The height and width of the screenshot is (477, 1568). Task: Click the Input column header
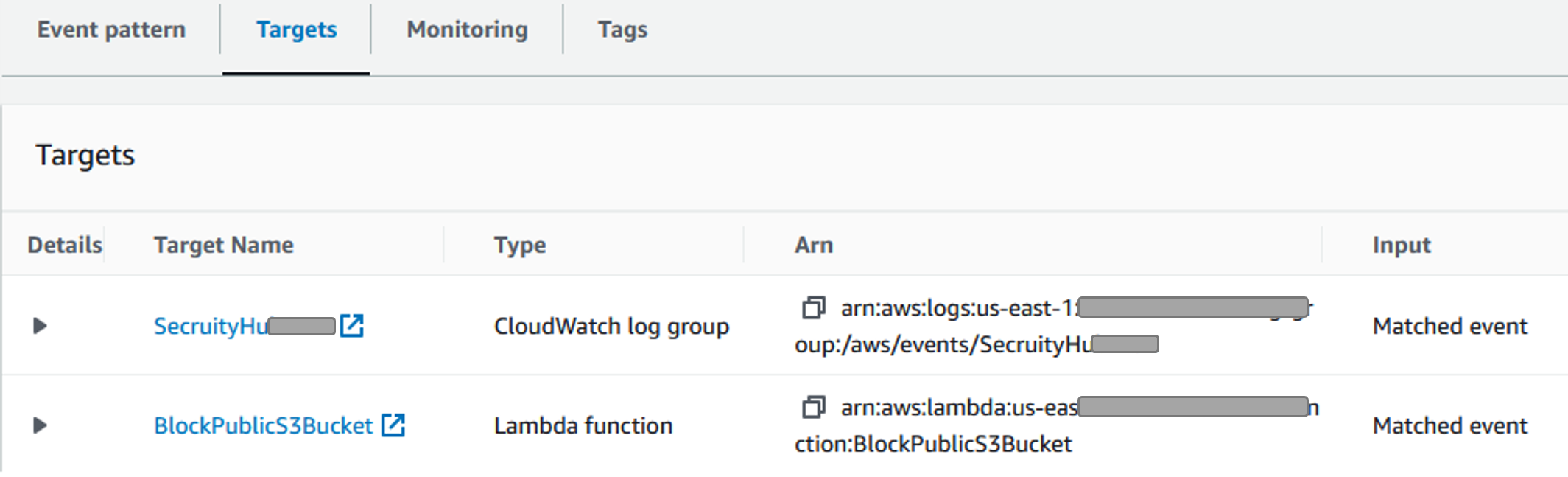(x=1401, y=244)
